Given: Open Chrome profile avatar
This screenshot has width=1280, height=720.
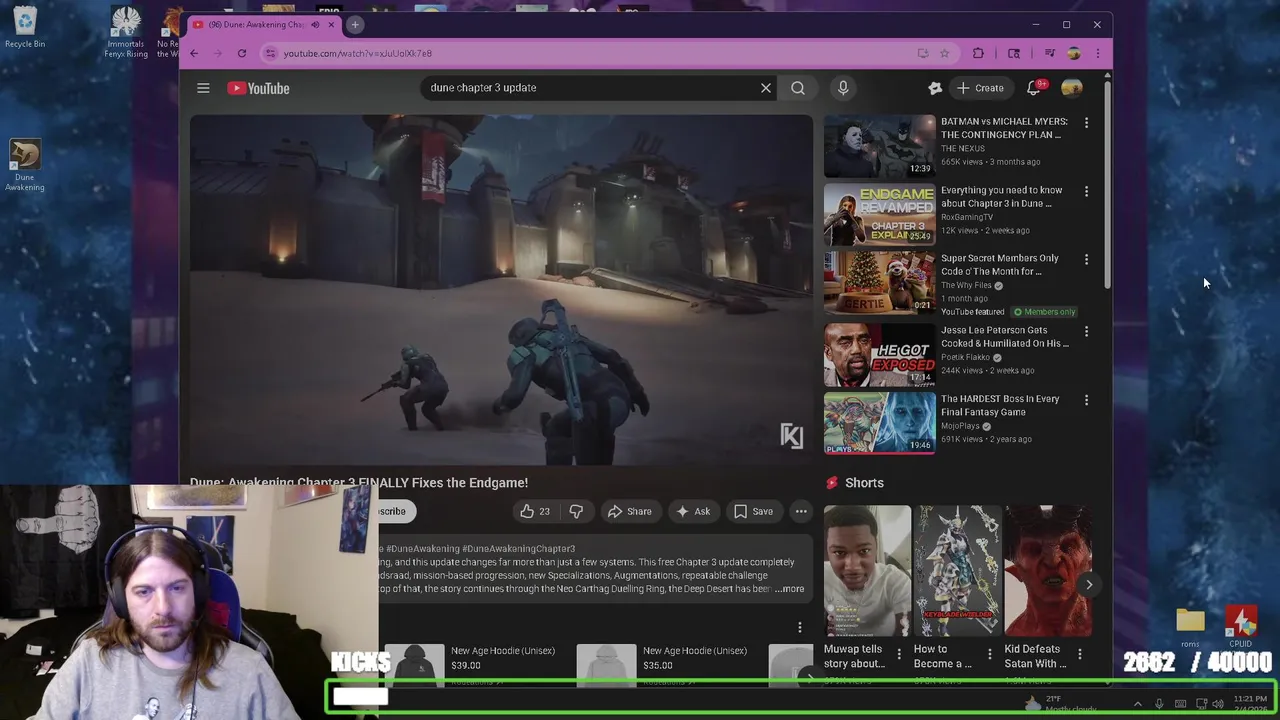Looking at the screenshot, I should pyautogui.click(x=1073, y=53).
